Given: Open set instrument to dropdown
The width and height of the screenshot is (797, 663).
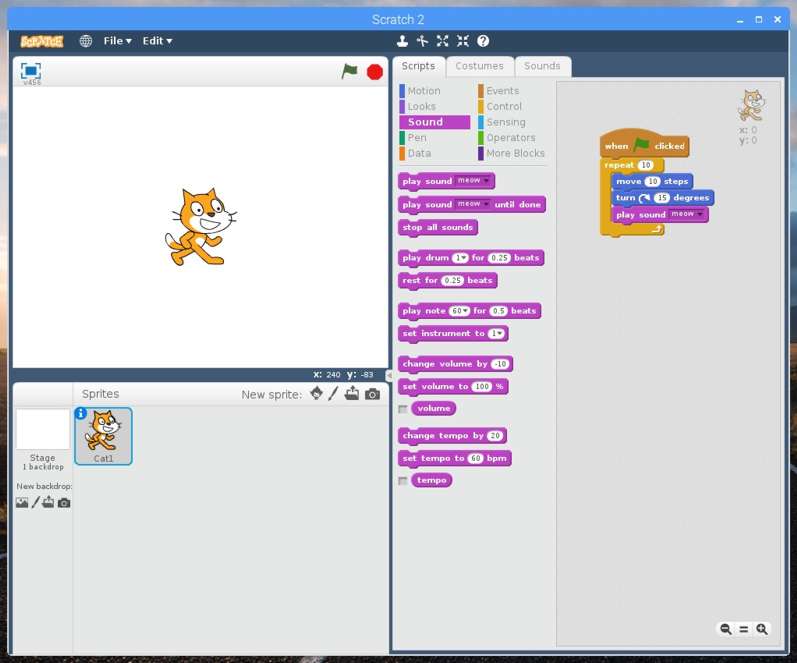Looking at the screenshot, I should (496, 334).
